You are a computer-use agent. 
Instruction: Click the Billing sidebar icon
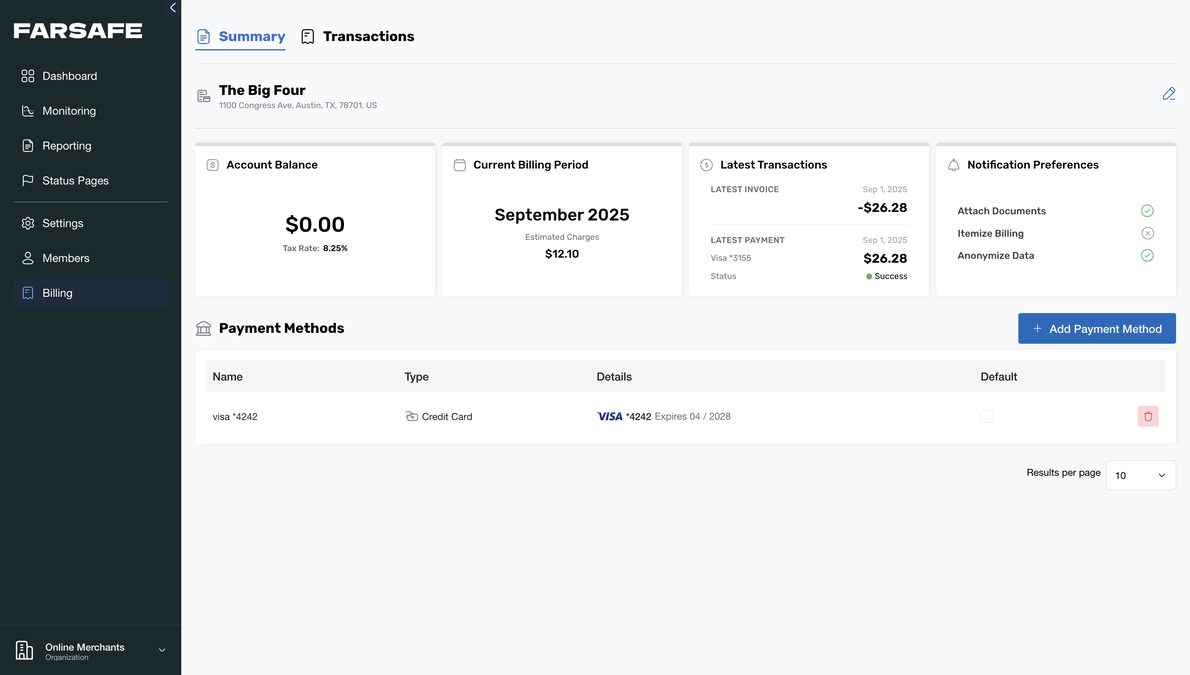[x=28, y=292]
